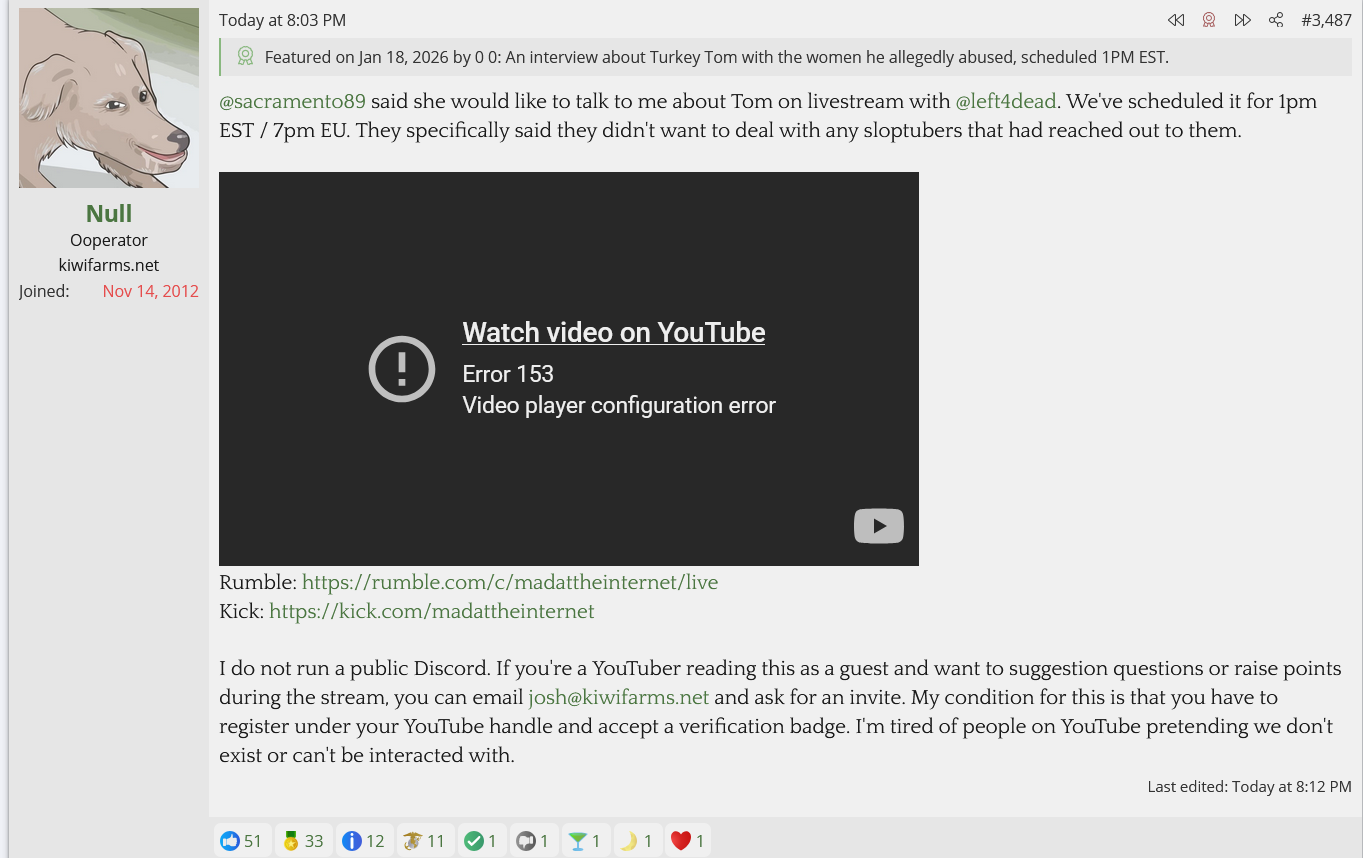
Task: Click the josh@kiwifarms.net email link
Action: [x=618, y=697]
